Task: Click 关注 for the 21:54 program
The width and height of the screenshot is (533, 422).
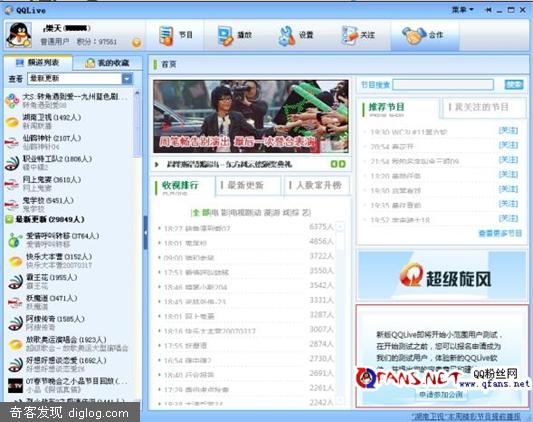Action: coord(508,160)
